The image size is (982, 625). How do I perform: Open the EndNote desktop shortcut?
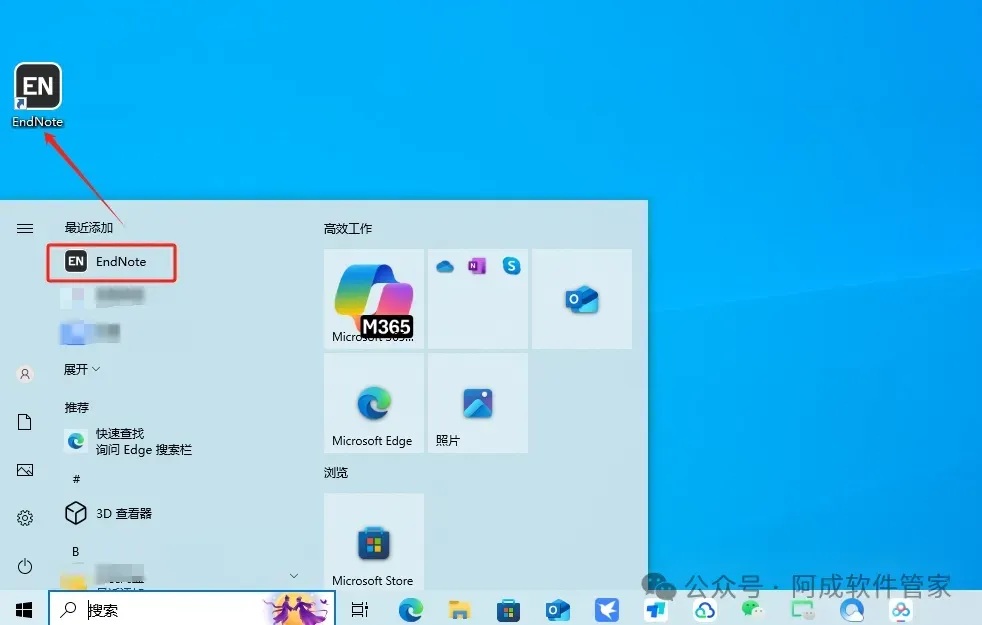click(x=38, y=95)
